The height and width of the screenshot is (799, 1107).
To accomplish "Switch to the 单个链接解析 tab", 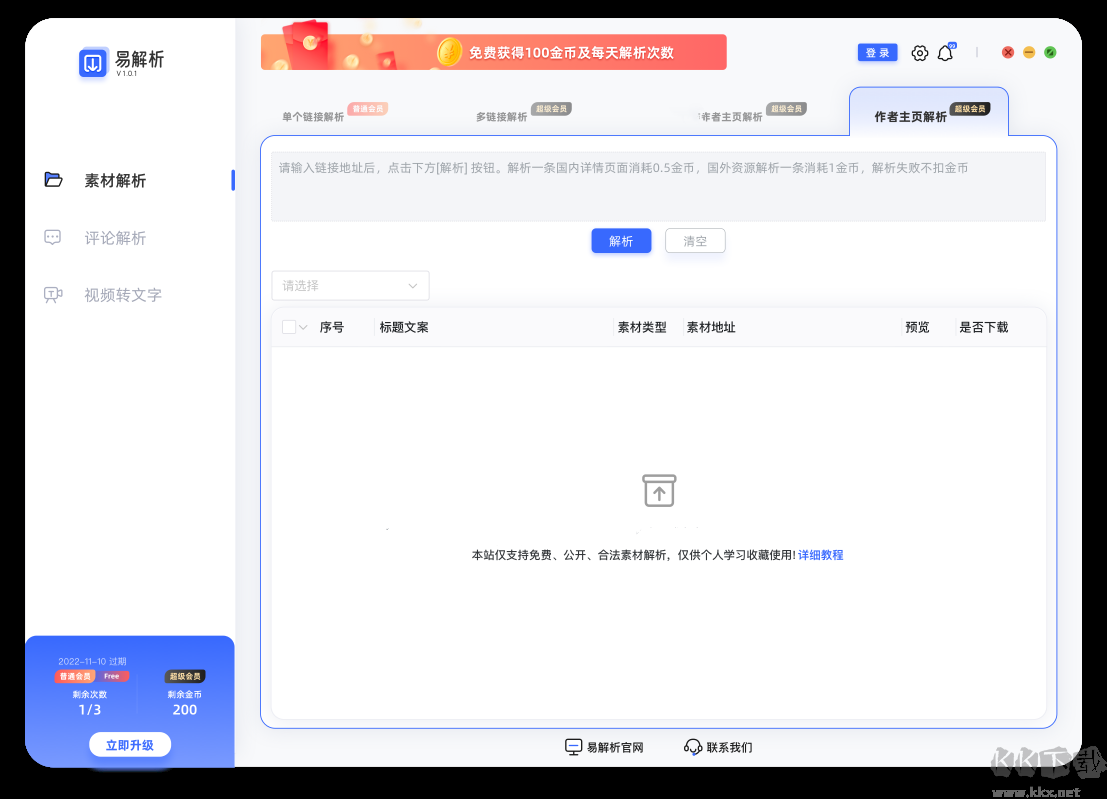I will tap(313, 116).
